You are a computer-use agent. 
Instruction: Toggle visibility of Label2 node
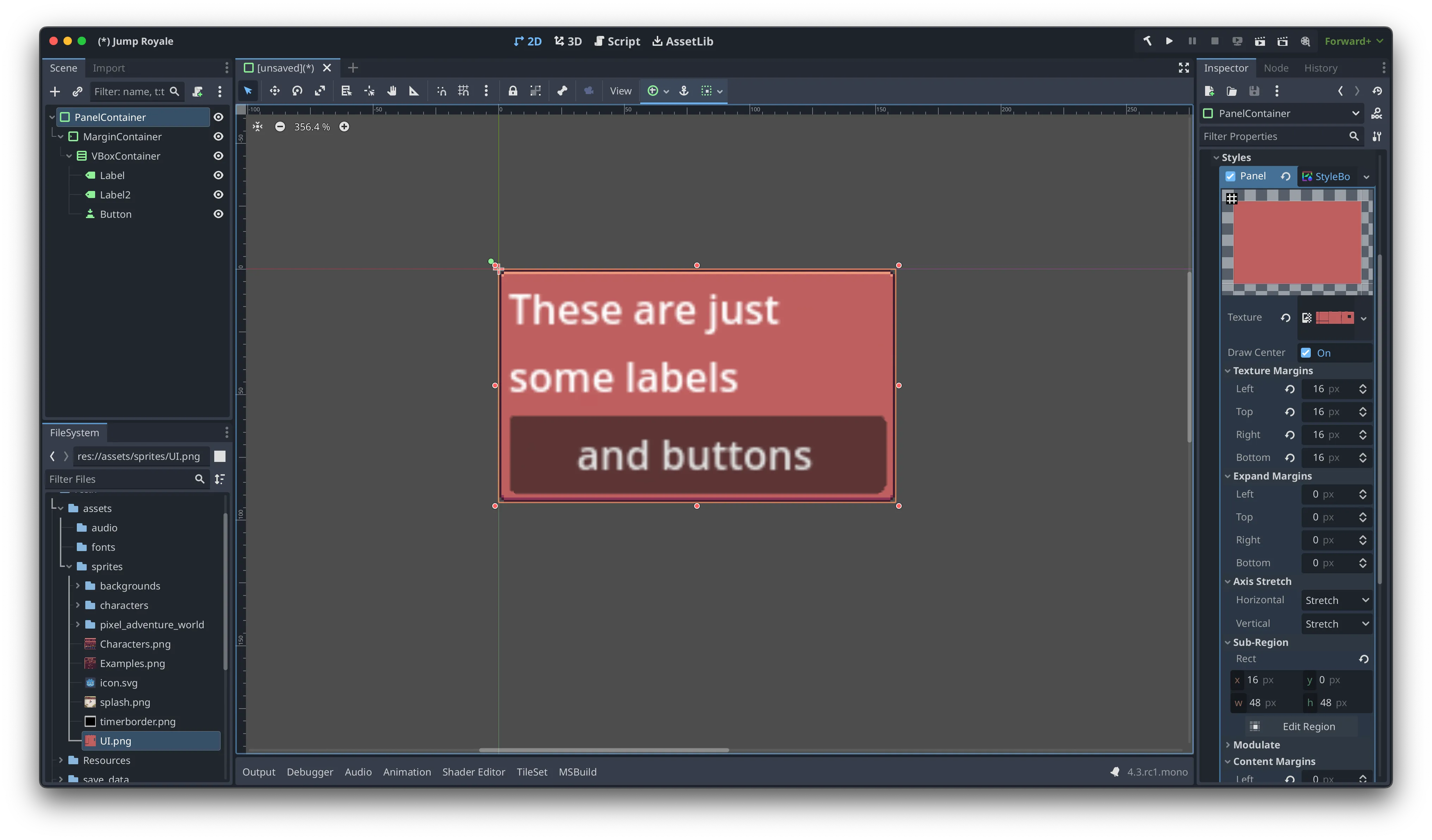coord(218,195)
